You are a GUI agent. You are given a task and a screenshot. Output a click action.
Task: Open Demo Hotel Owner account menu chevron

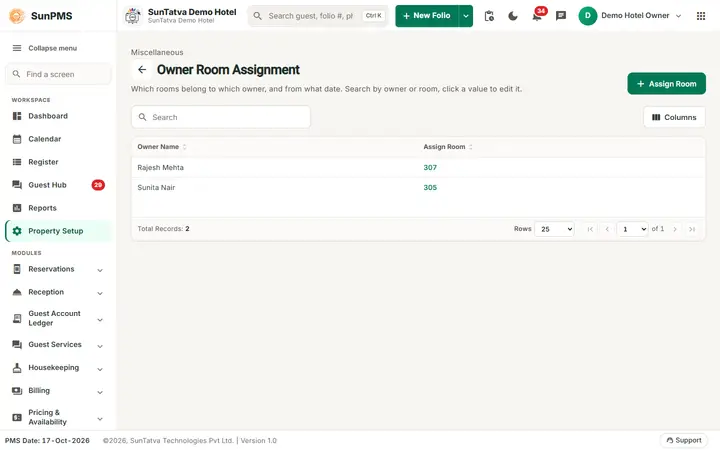point(678,16)
